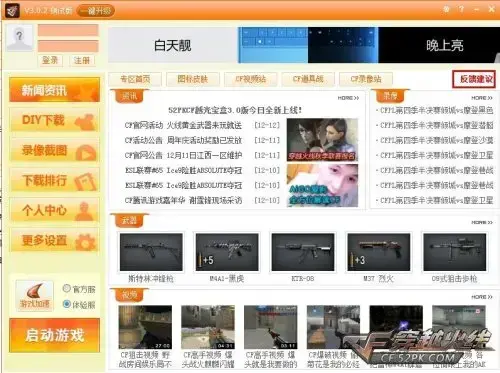Viewport: 500px width, 373px height.
Task: Open the DIY下载 sidebar section
Action: click(x=55, y=120)
